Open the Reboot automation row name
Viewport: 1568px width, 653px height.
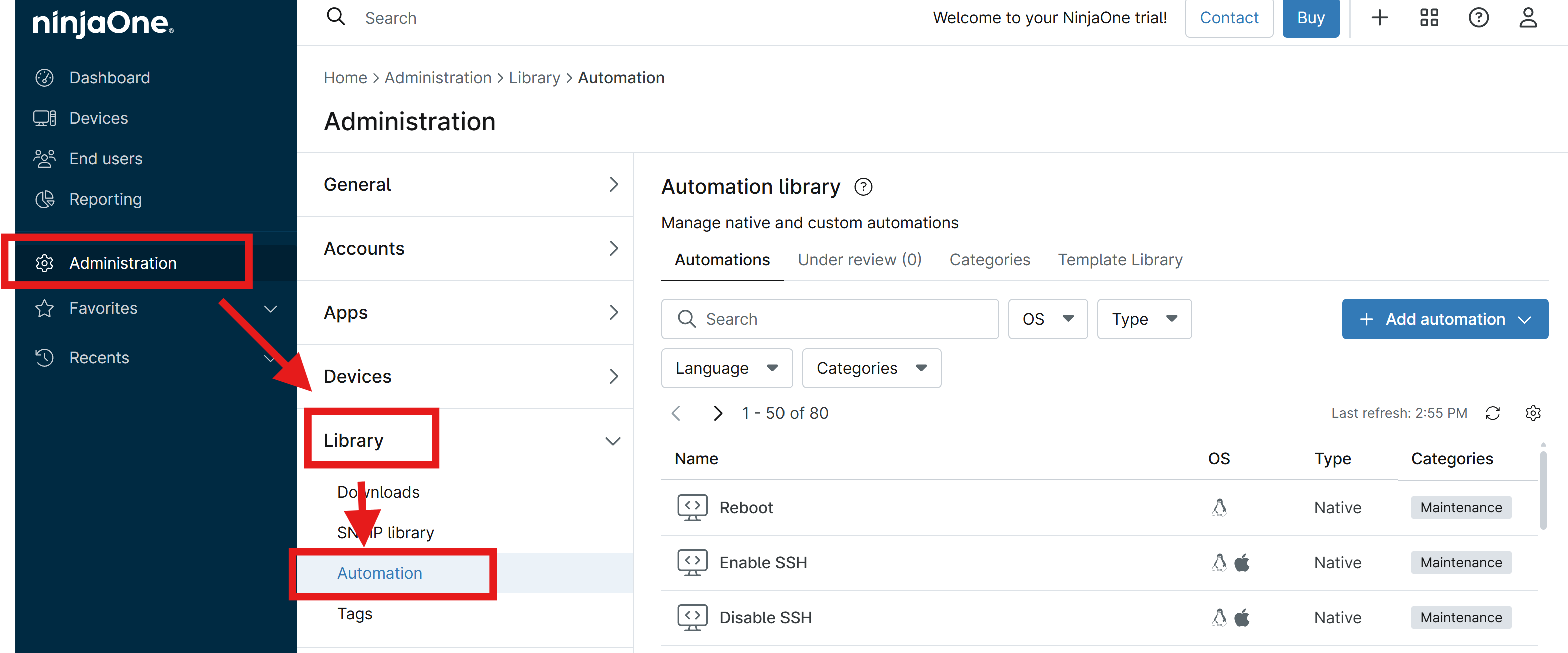[746, 507]
